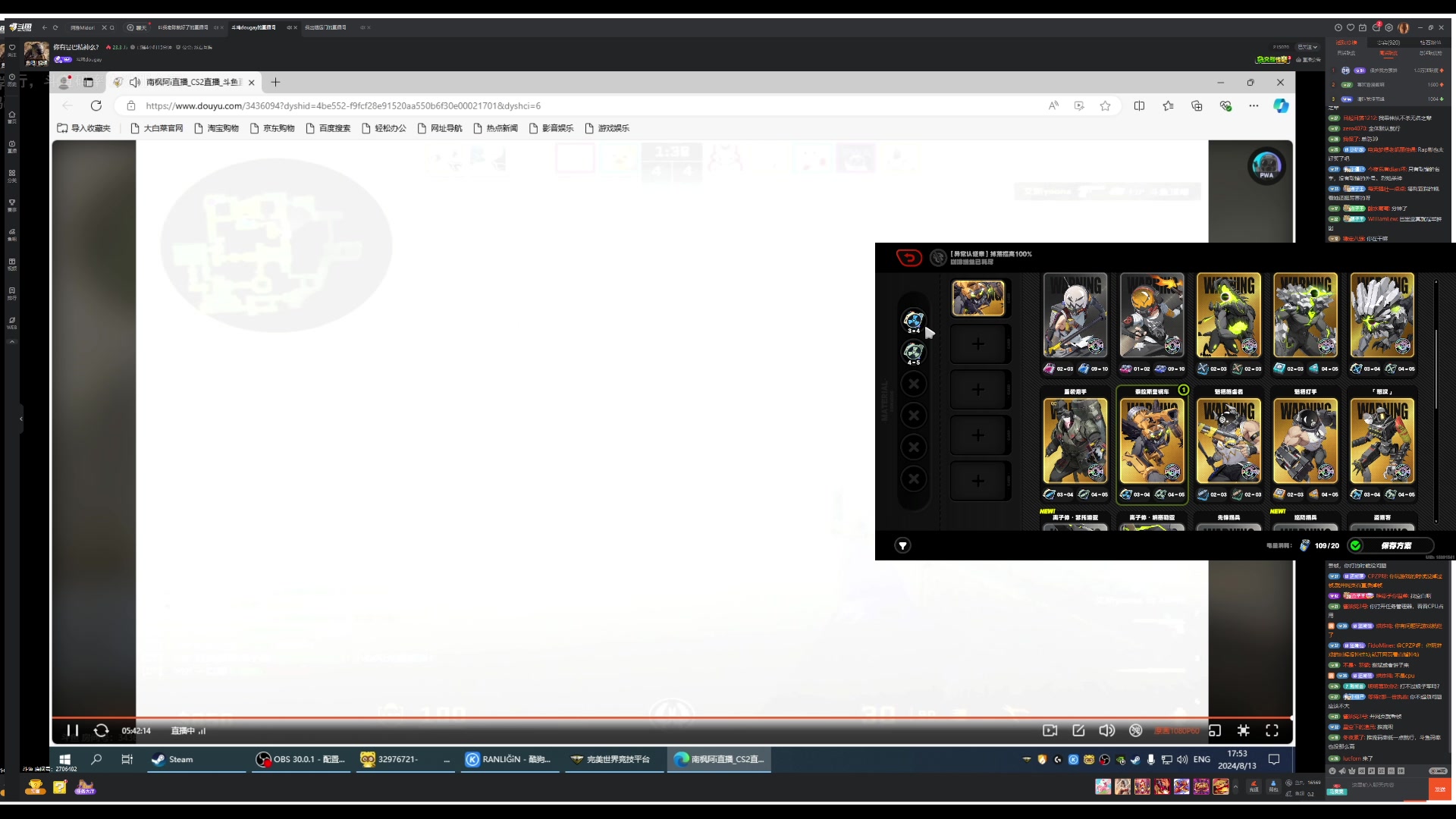Click the first character skin icon
Viewport: 1456px width, 819px height.
pos(978,297)
